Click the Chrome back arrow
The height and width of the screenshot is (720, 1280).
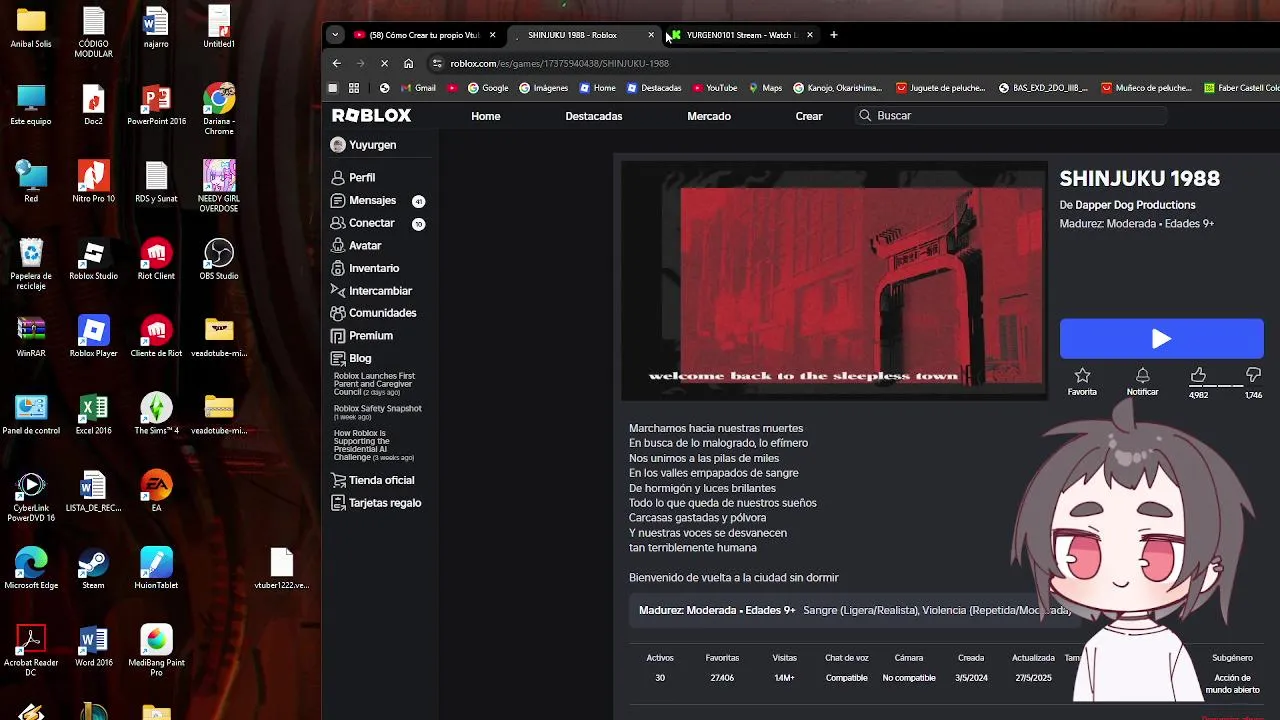point(337,63)
